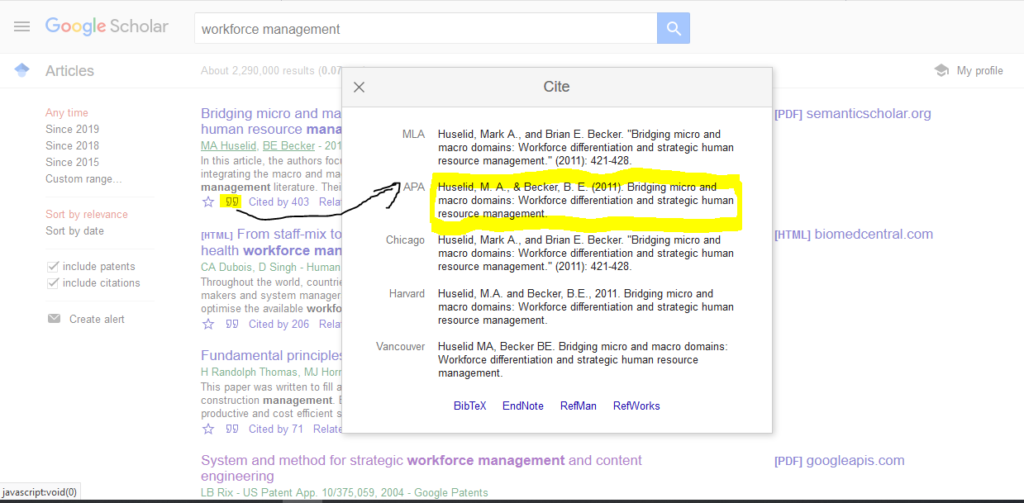Viewport: 1024px width, 503px height.
Task: Click the Articles graduation cap icon
Action: [x=22, y=71]
